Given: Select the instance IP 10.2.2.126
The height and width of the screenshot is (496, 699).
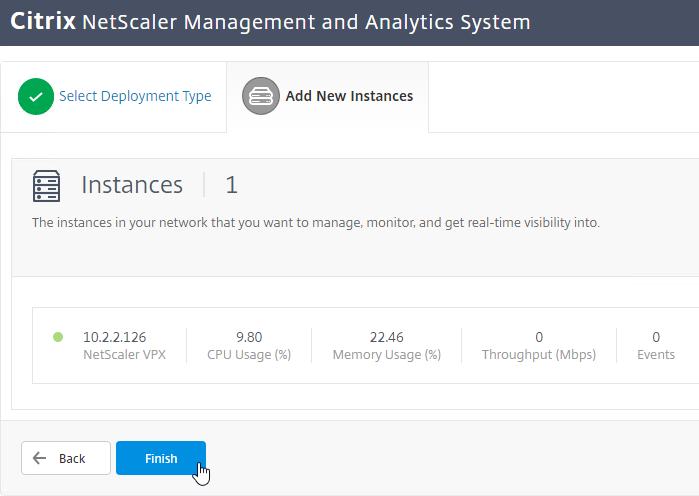Looking at the screenshot, I should (115, 337).
